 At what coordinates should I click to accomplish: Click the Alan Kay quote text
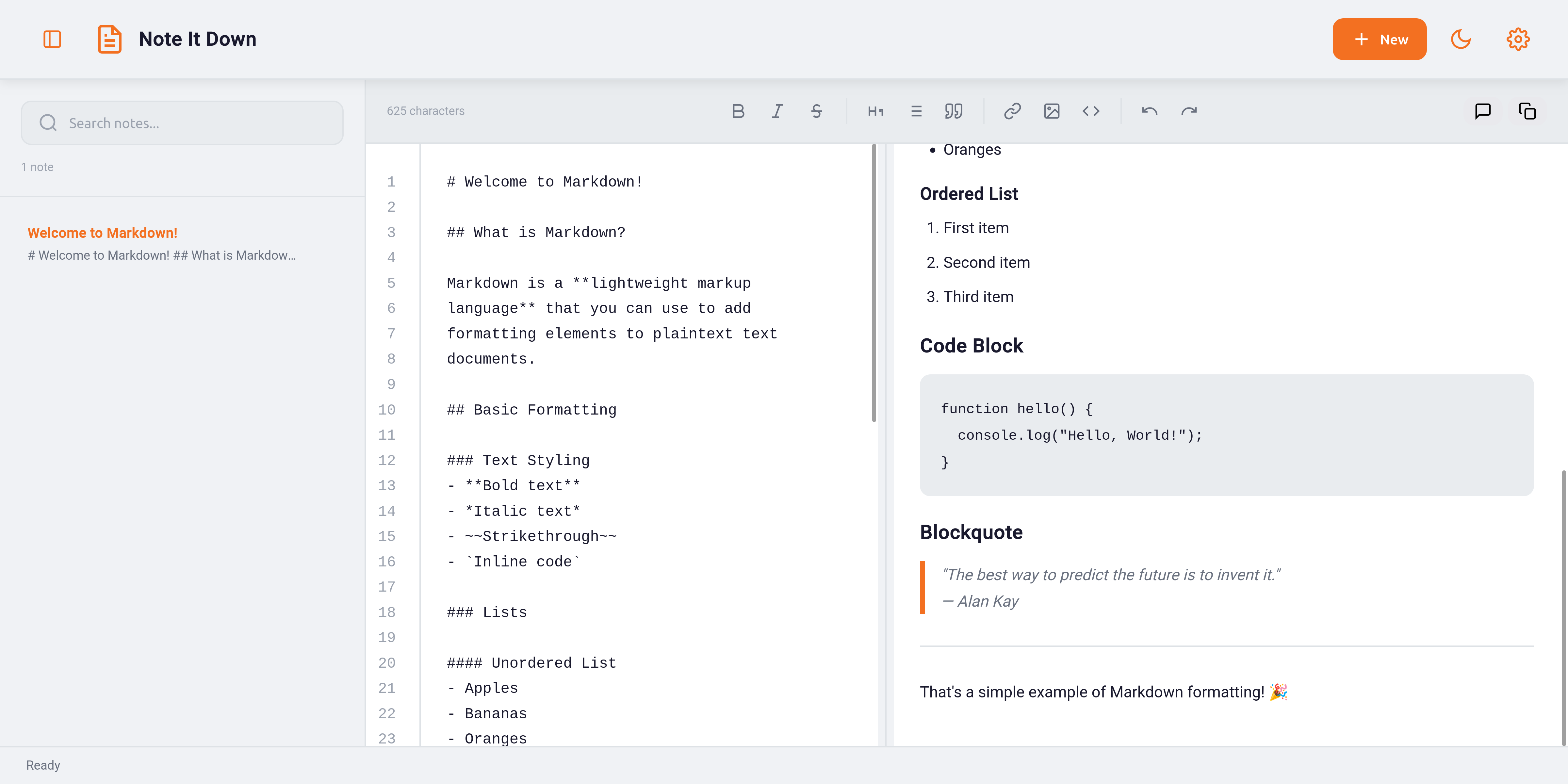coord(1111,575)
